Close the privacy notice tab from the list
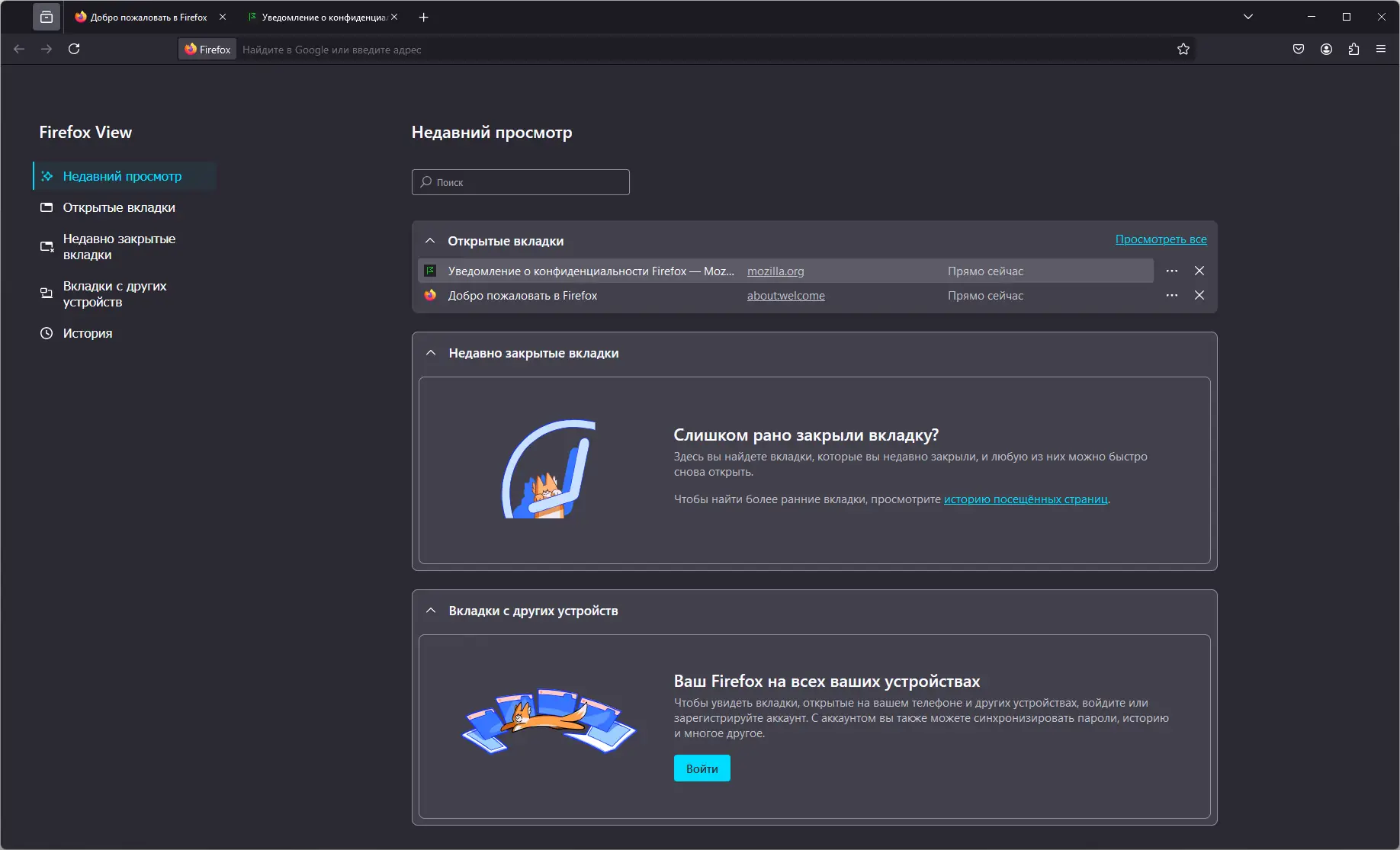1400x850 pixels. pyautogui.click(x=1199, y=271)
